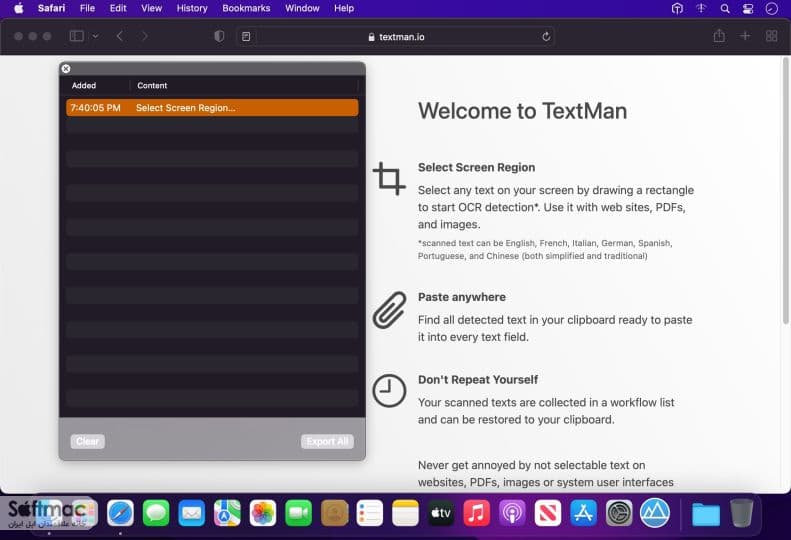Sort by the Content column header
Screen dimensions: 791x540
point(152,85)
